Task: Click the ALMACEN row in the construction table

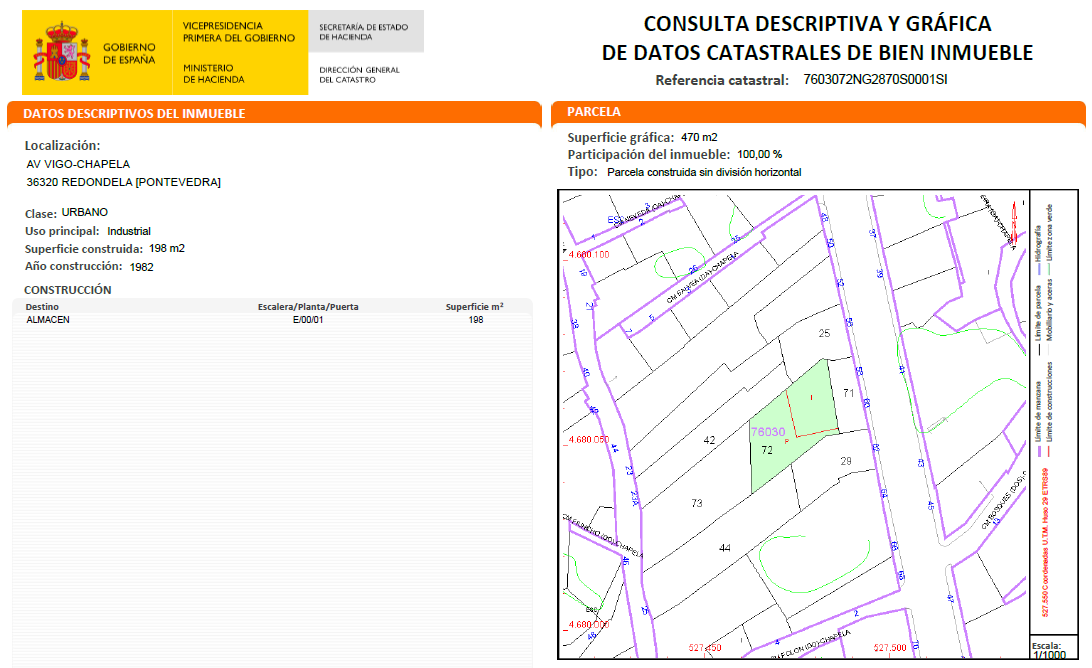Action: coord(48,320)
